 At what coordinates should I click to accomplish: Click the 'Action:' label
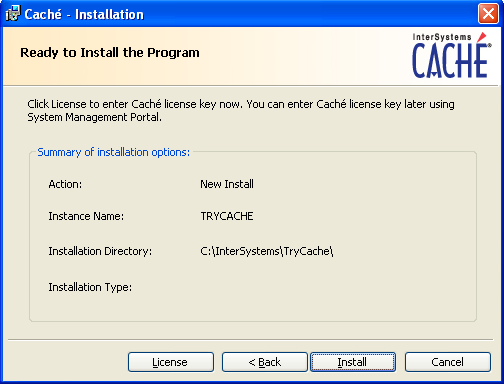click(65, 184)
